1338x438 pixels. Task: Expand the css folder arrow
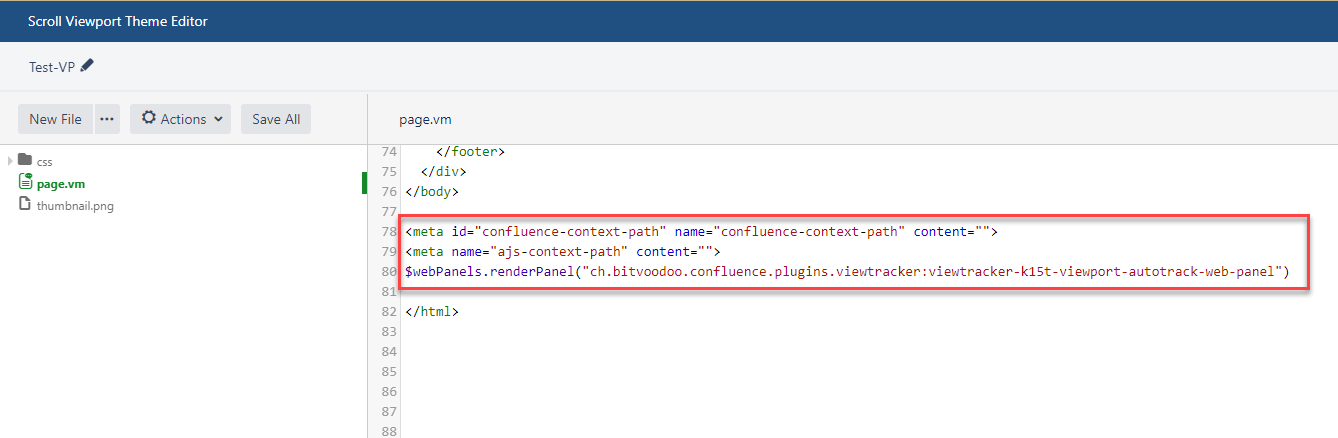click(x=10, y=161)
